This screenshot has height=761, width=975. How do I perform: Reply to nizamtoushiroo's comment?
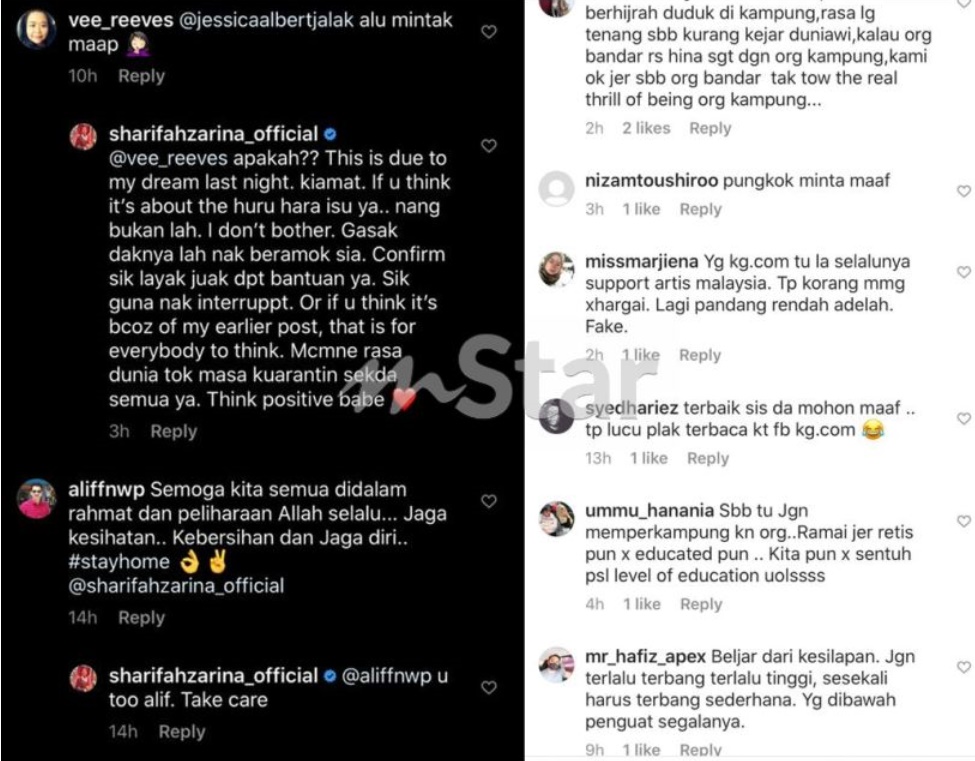point(700,209)
